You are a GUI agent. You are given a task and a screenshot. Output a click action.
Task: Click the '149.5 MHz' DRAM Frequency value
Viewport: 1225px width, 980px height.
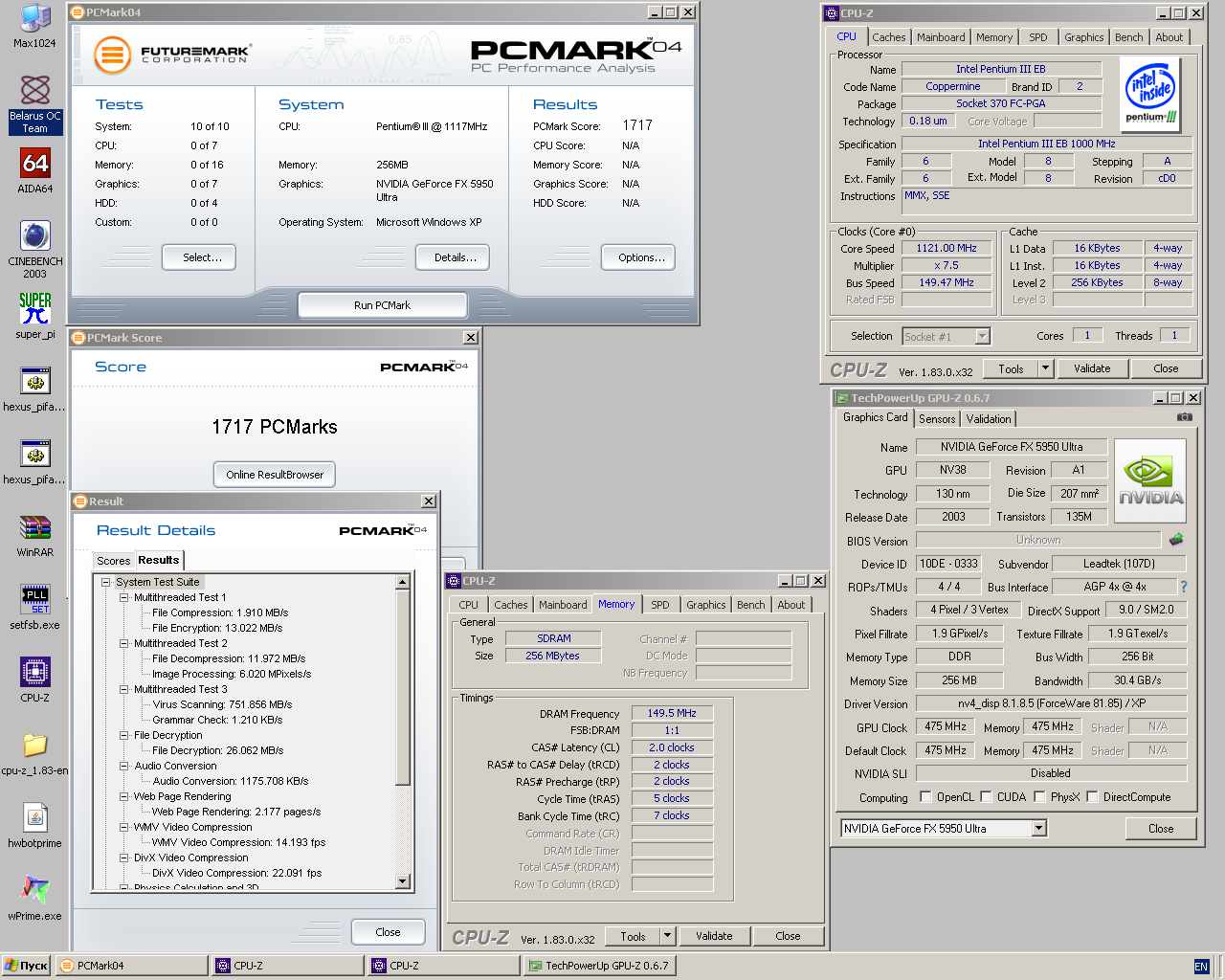click(x=672, y=713)
